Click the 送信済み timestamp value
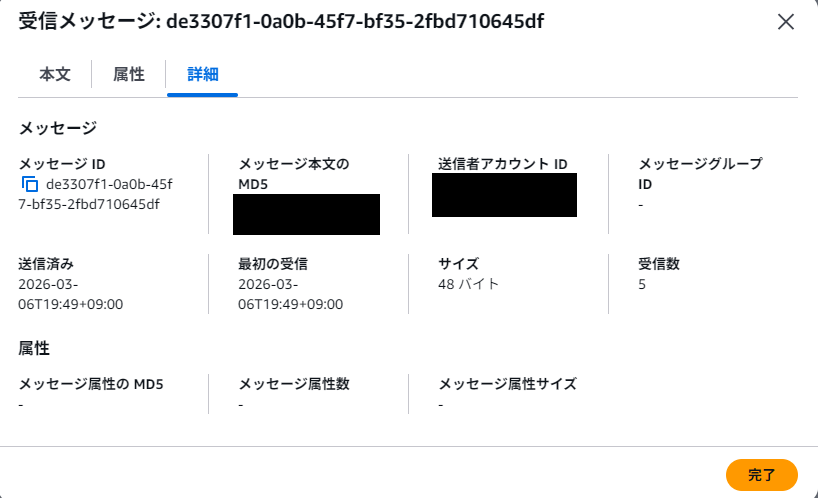 tap(70, 294)
